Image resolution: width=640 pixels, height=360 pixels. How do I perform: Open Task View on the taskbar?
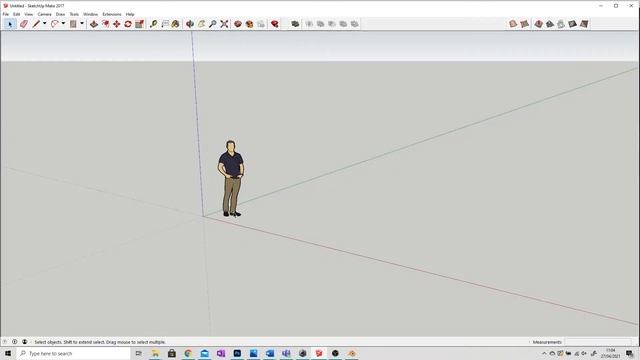coord(138,353)
